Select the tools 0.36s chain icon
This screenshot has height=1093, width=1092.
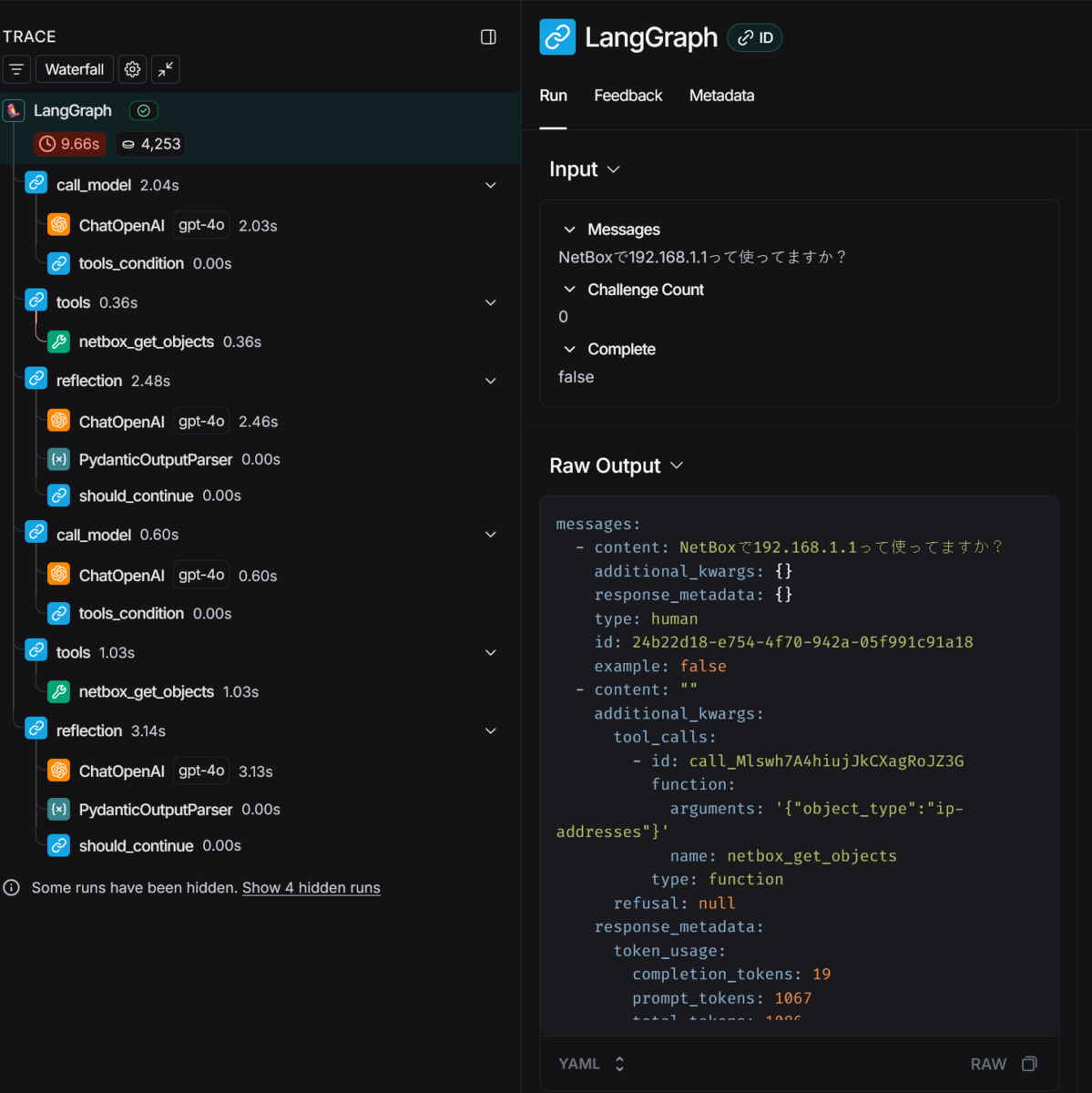click(x=36, y=301)
